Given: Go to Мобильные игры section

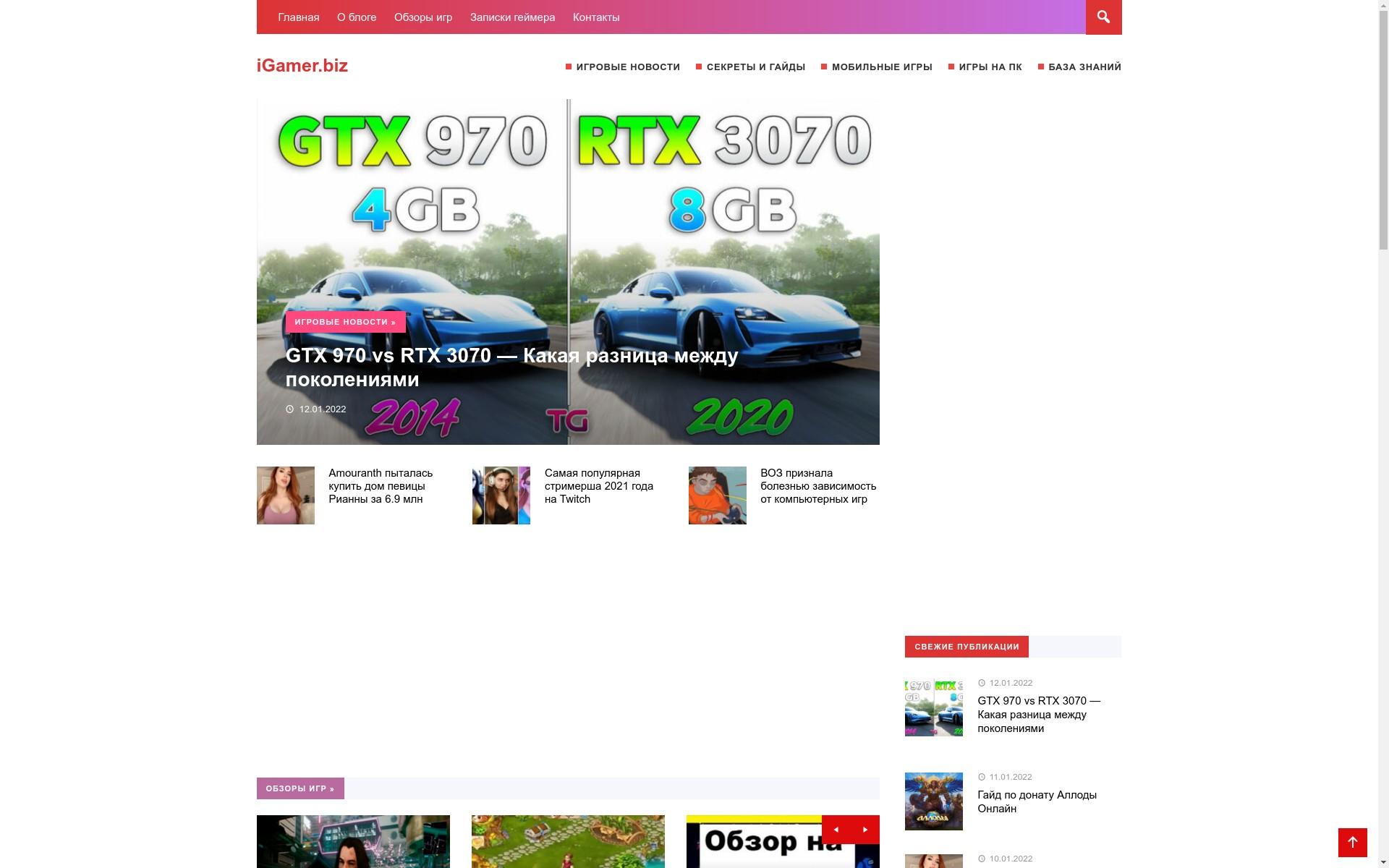Looking at the screenshot, I should [881, 67].
